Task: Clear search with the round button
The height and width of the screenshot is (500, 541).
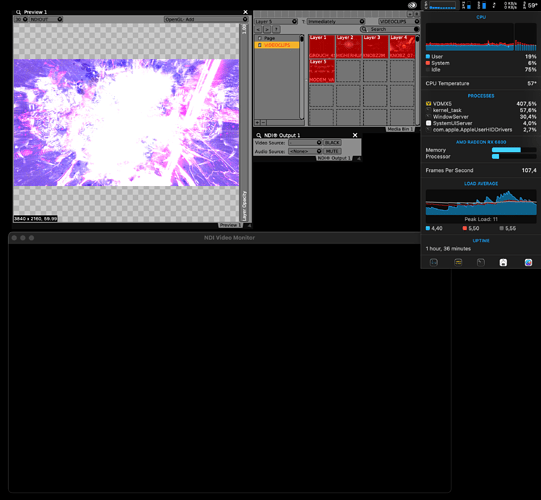Action: (x=416, y=29)
